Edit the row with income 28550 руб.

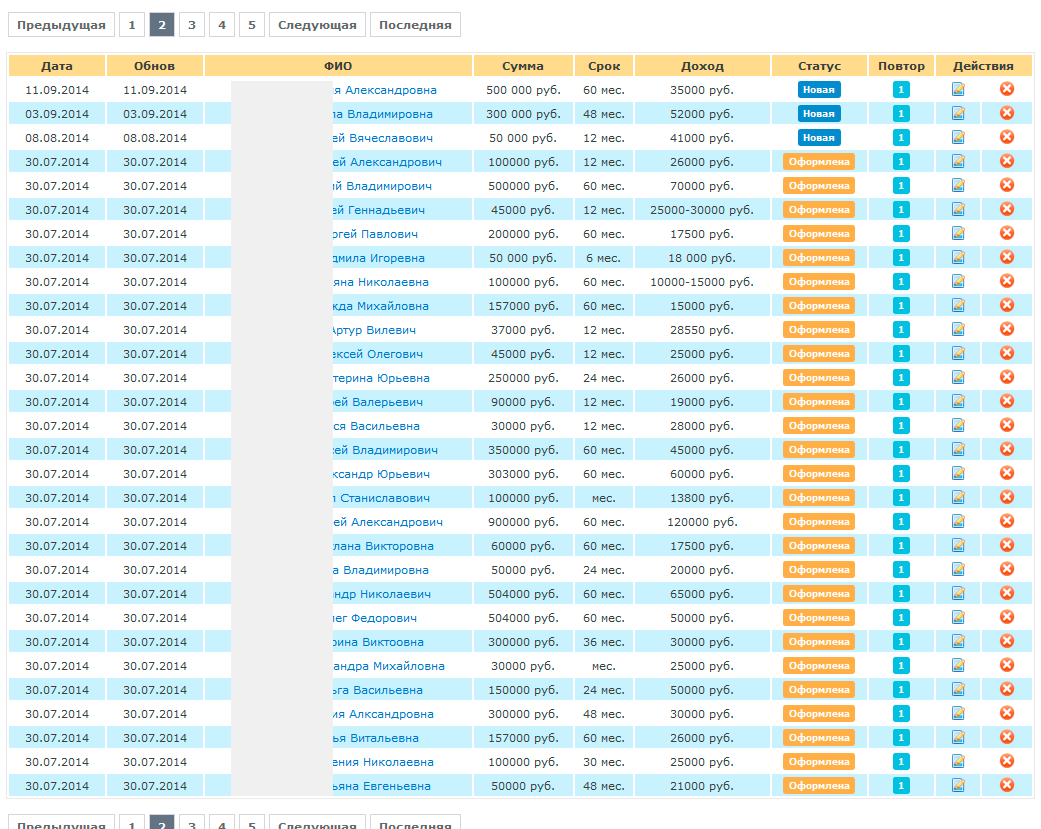click(958, 329)
